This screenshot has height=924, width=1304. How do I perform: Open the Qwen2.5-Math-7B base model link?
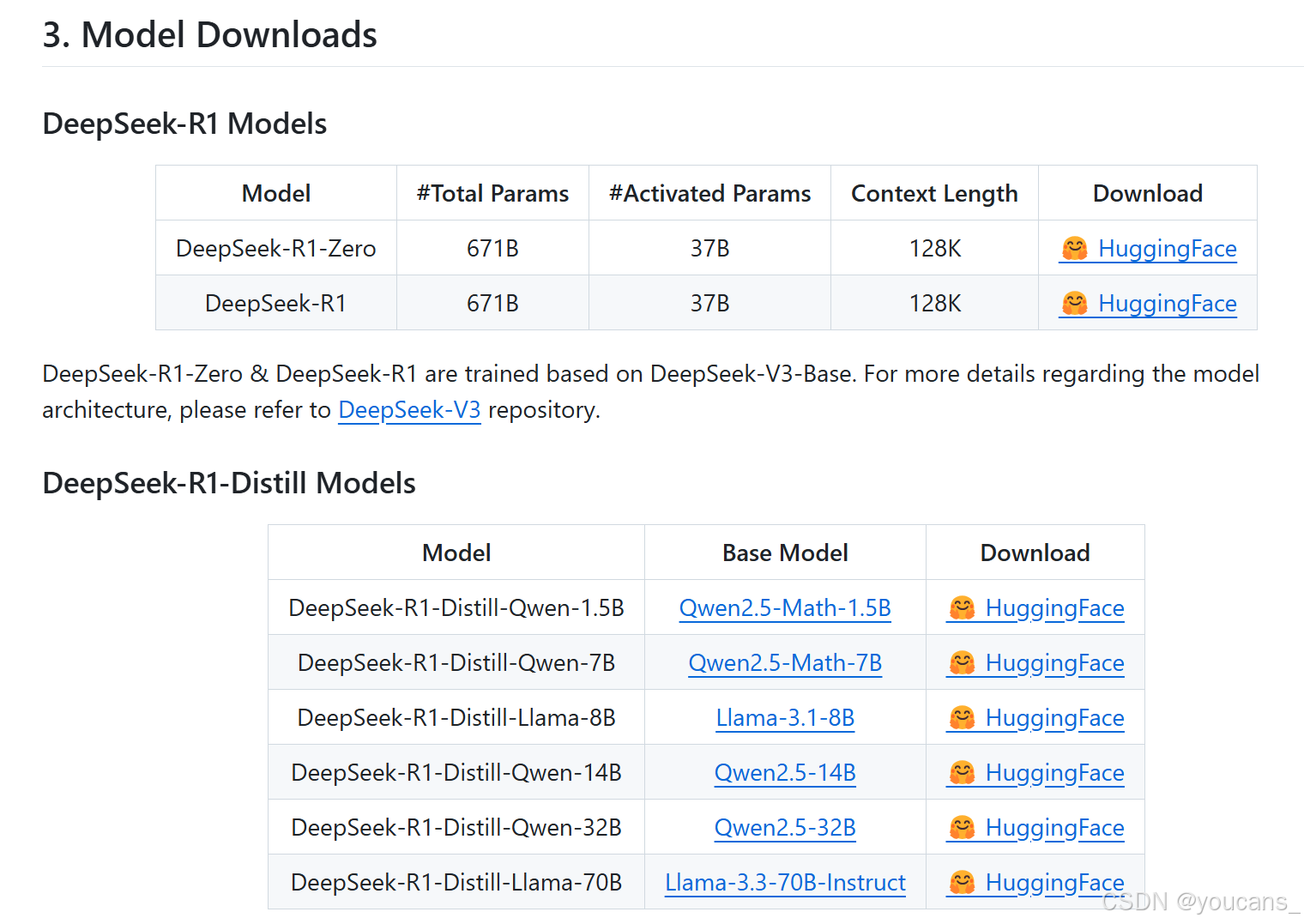[785, 663]
